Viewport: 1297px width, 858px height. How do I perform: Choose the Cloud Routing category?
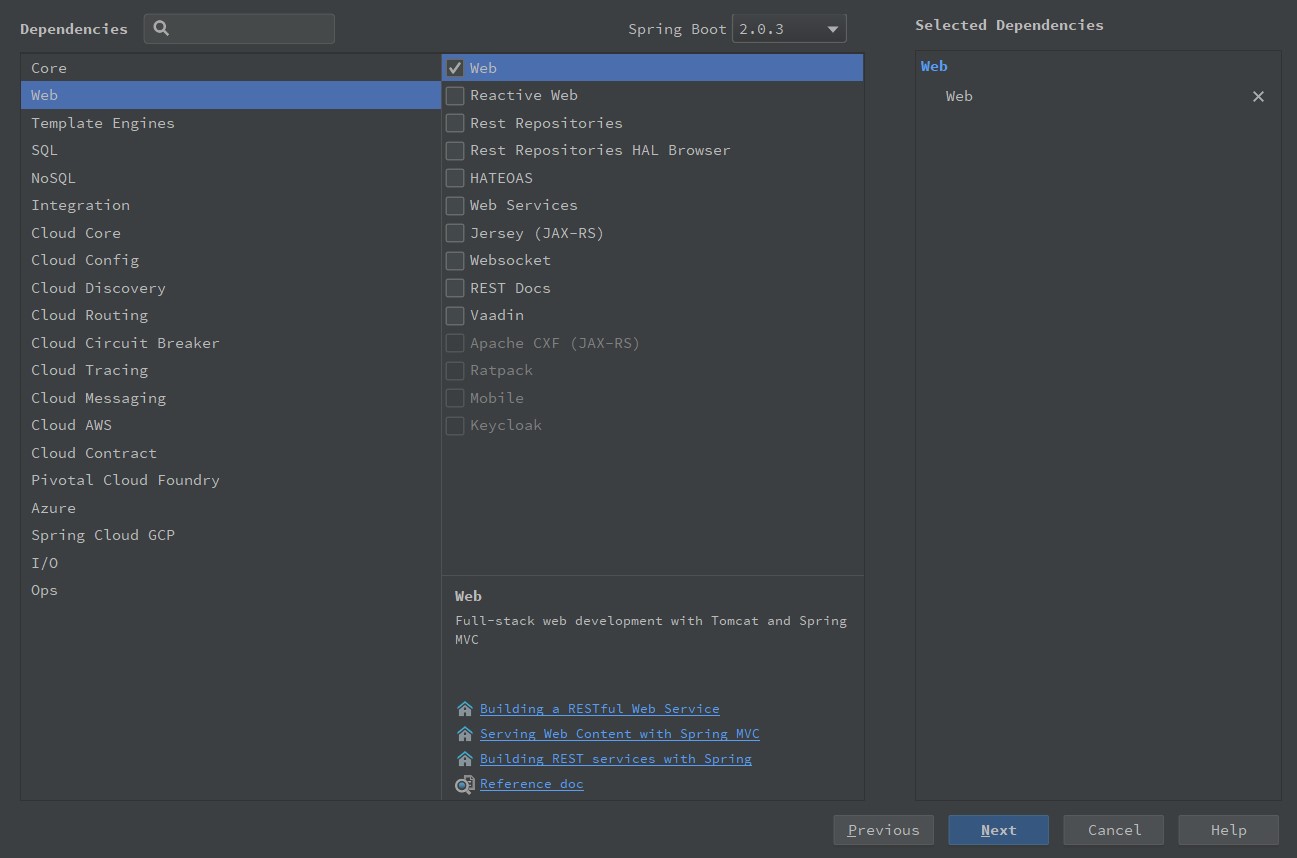pyautogui.click(x=230, y=315)
